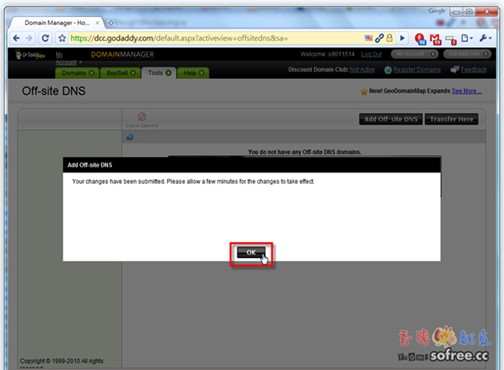
Task: Click the Add Off-site DNS button
Action: [391, 119]
